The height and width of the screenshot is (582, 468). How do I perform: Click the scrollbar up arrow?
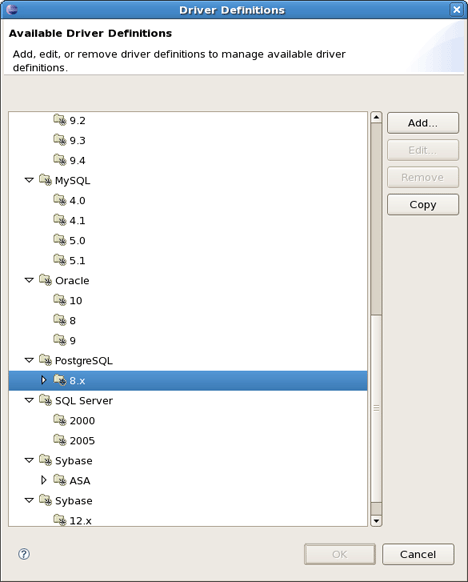coord(376,117)
